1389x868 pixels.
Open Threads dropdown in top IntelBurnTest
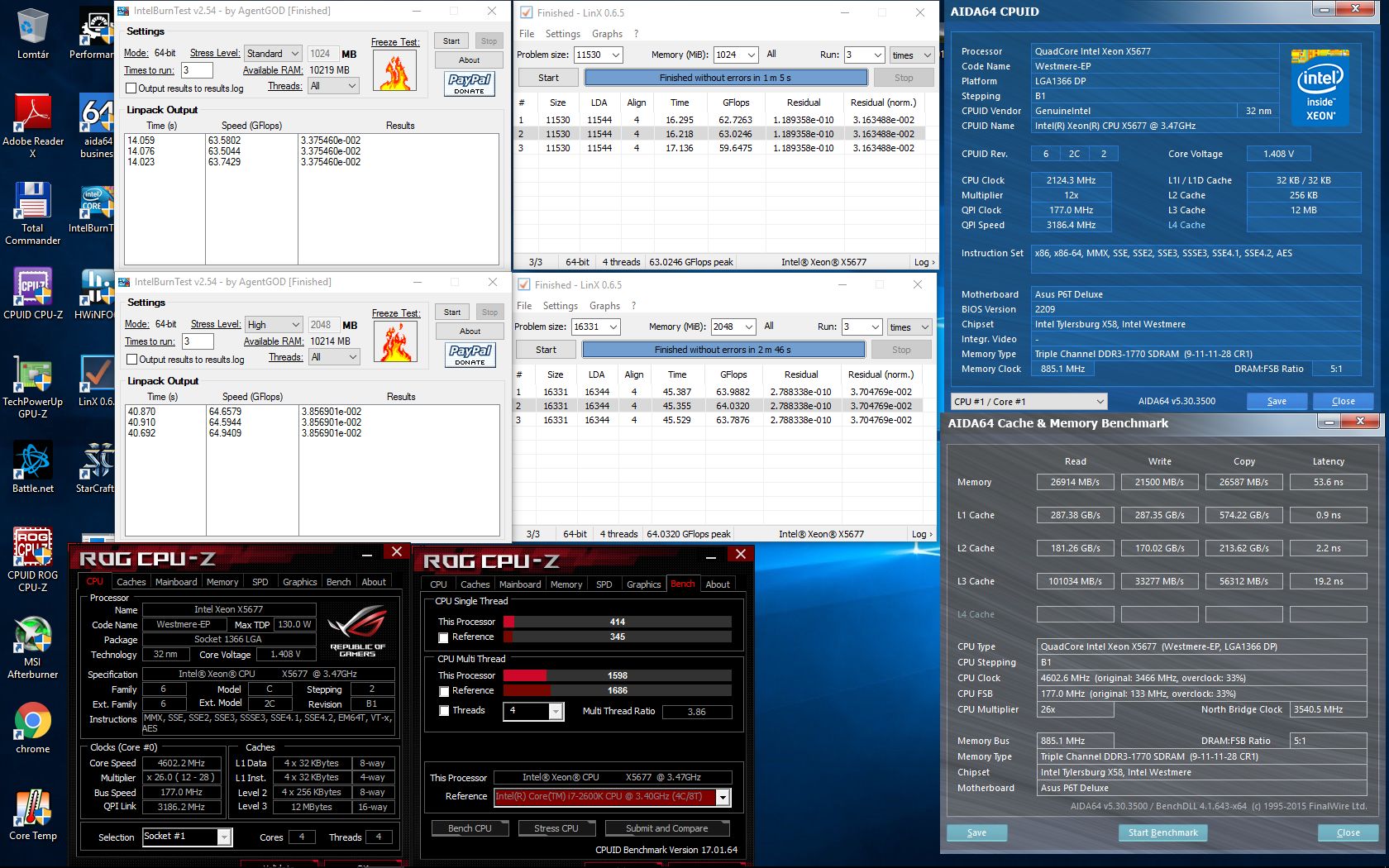333,86
